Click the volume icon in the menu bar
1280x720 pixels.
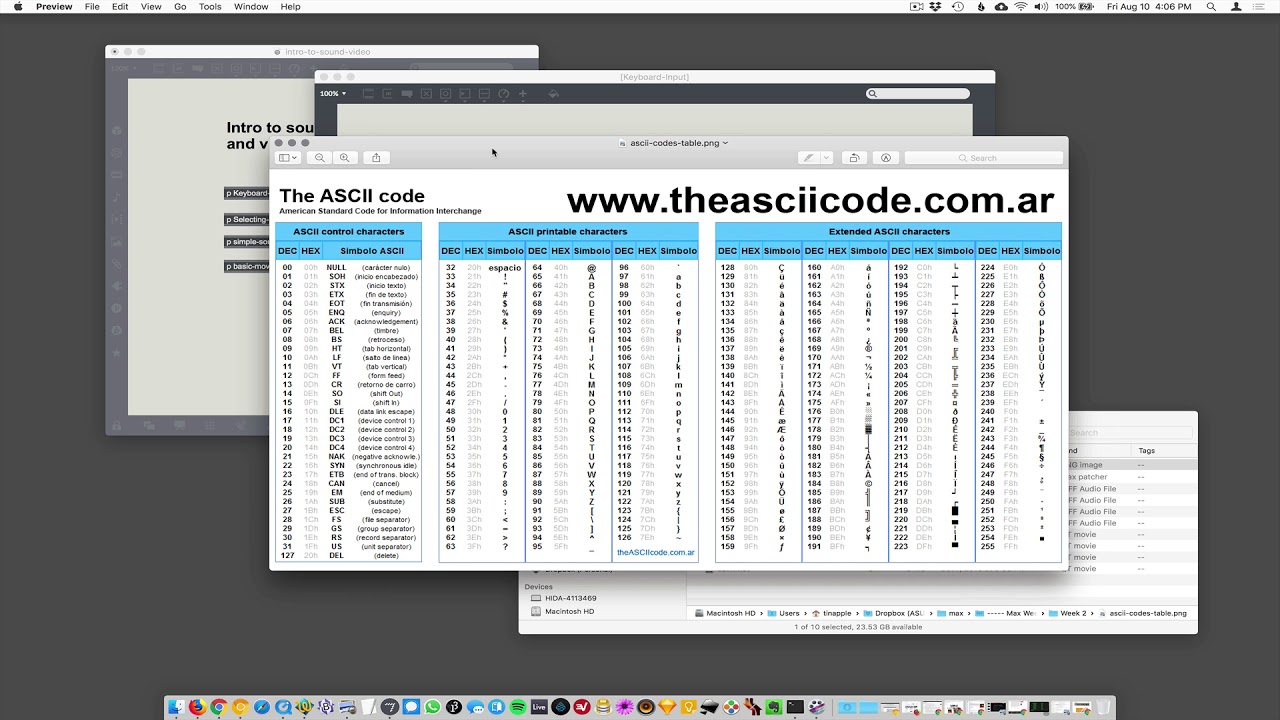[1042, 7]
